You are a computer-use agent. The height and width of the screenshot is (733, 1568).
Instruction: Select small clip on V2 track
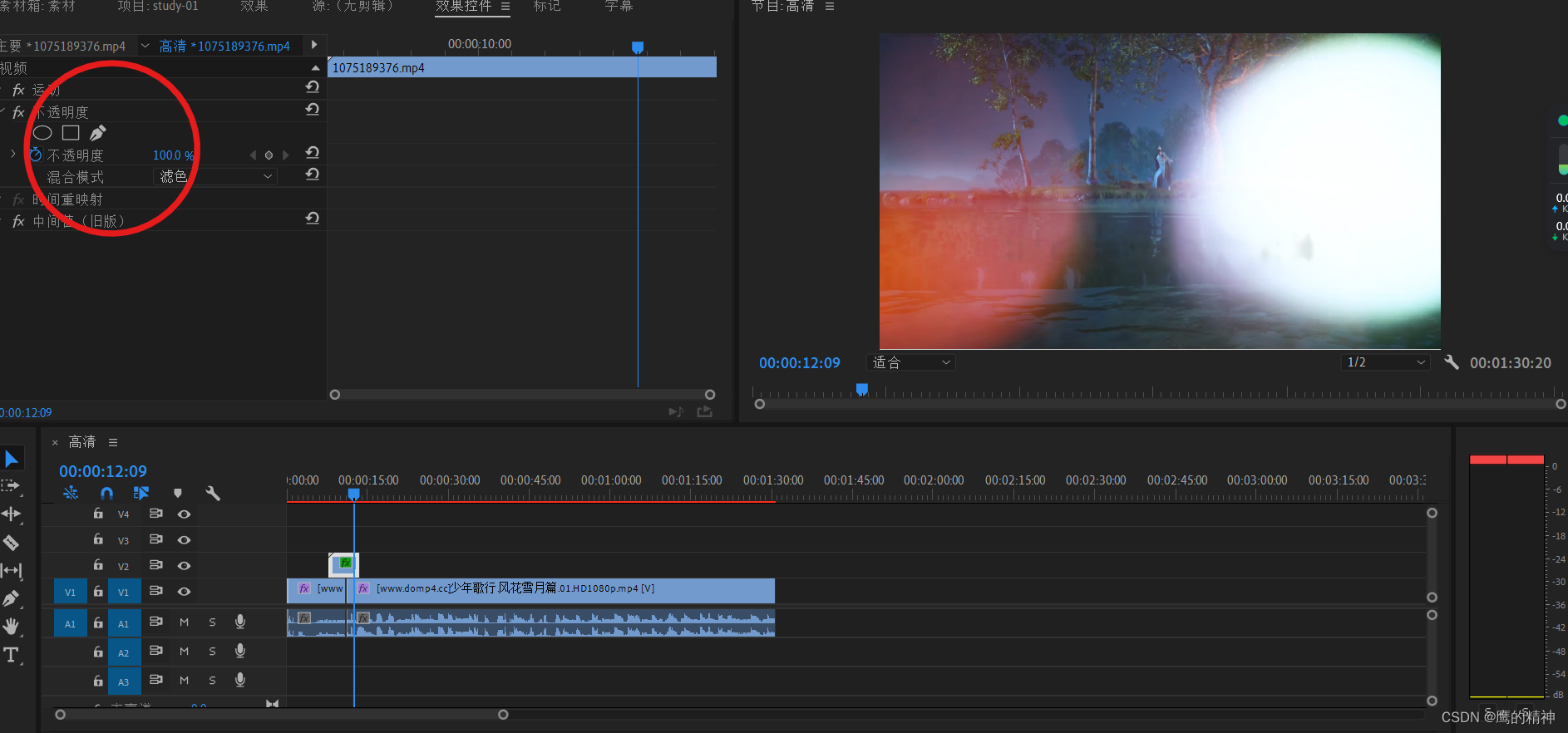pyautogui.click(x=344, y=565)
